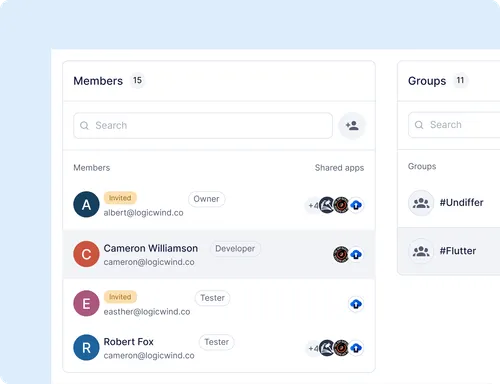
Task: Click the cloud upload app icon in albert's row
Action: [x=356, y=205]
